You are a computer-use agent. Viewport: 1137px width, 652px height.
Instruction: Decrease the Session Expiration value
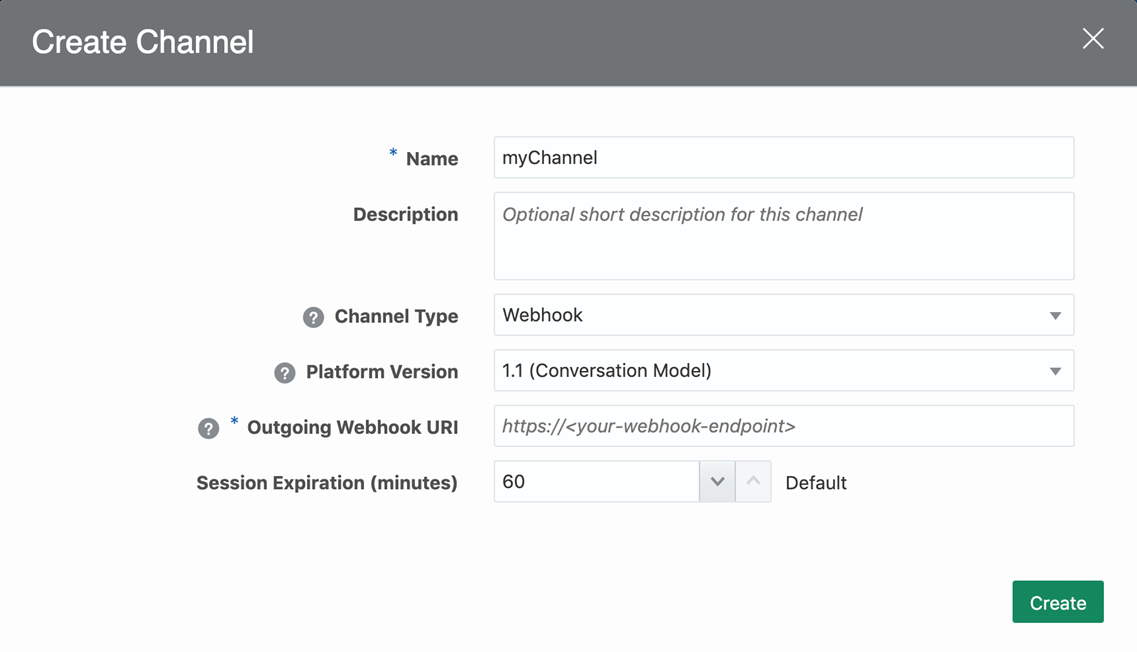[x=717, y=482]
